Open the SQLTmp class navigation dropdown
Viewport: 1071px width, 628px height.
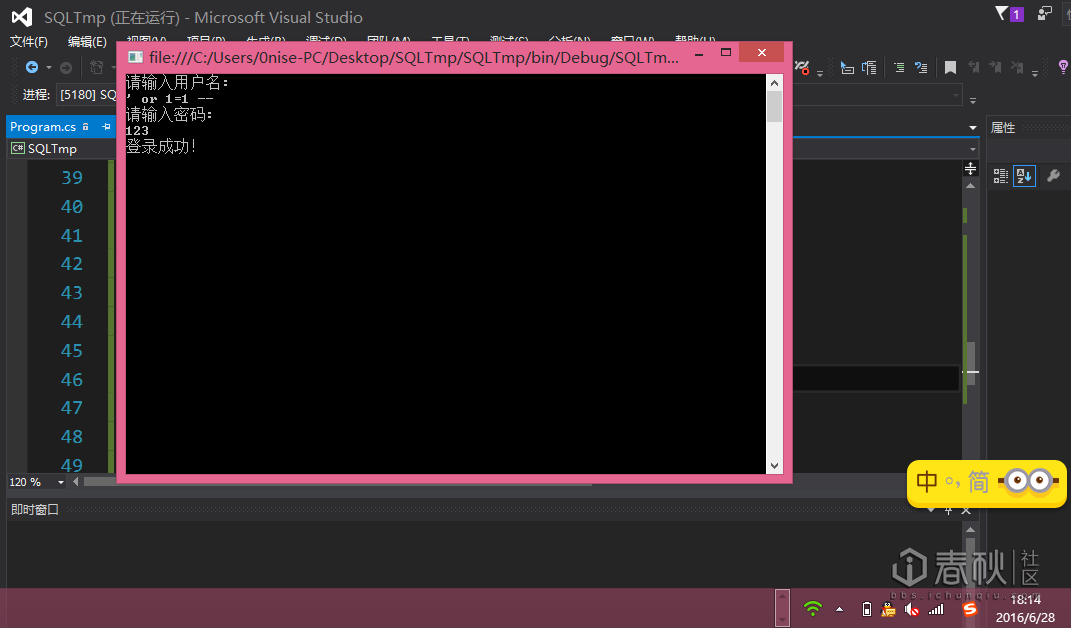click(63, 148)
